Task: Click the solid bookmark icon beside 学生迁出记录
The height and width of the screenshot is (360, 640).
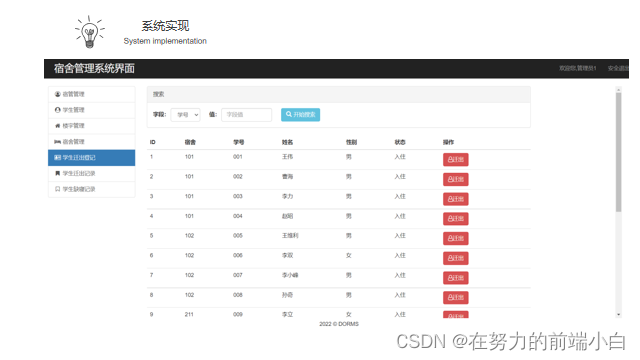Action: (58, 173)
